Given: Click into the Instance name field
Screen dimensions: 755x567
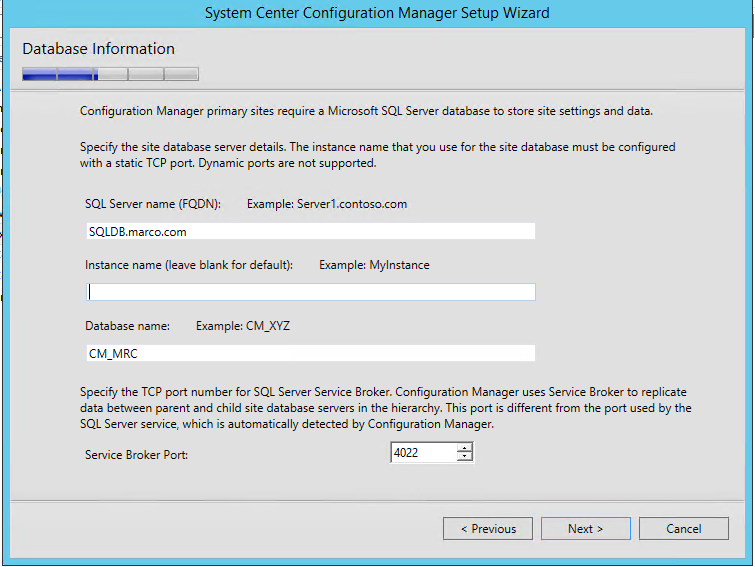Looking at the screenshot, I should (x=311, y=292).
